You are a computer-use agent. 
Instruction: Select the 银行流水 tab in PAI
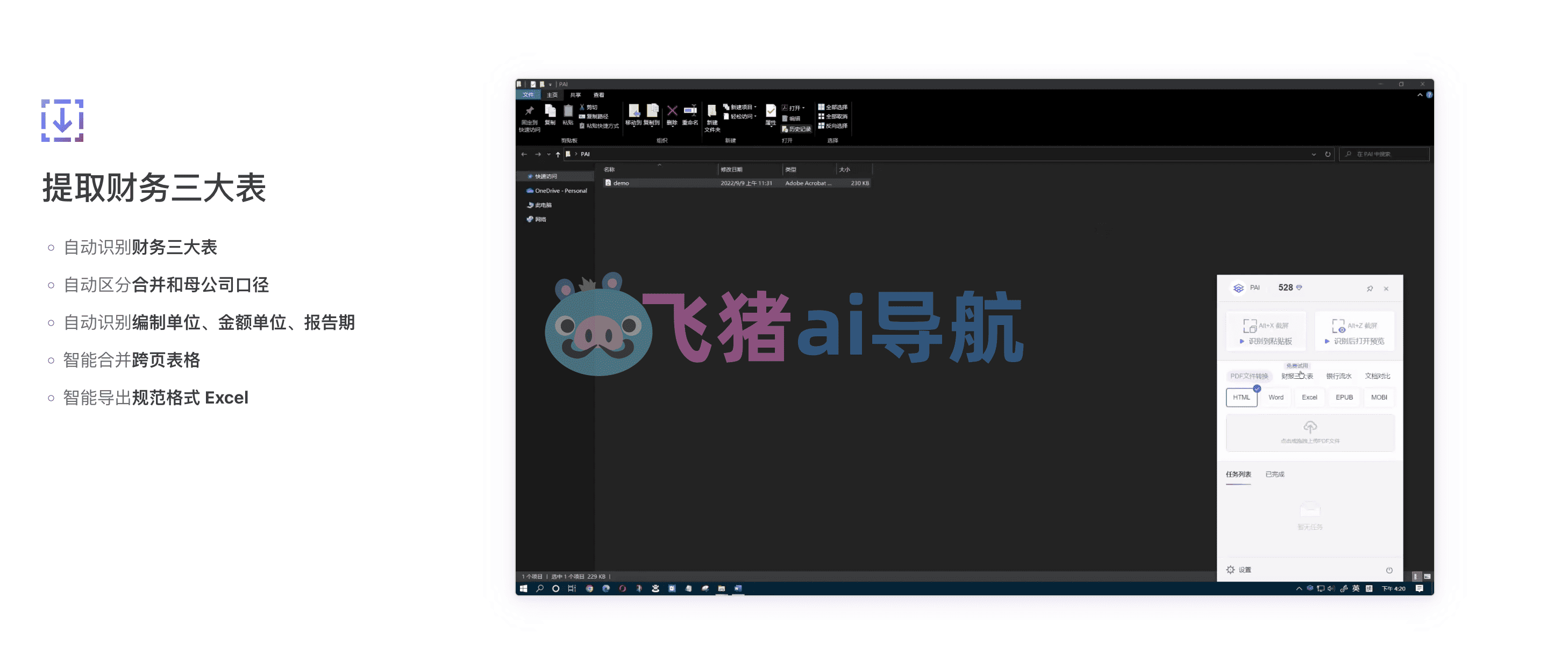point(1338,376)
